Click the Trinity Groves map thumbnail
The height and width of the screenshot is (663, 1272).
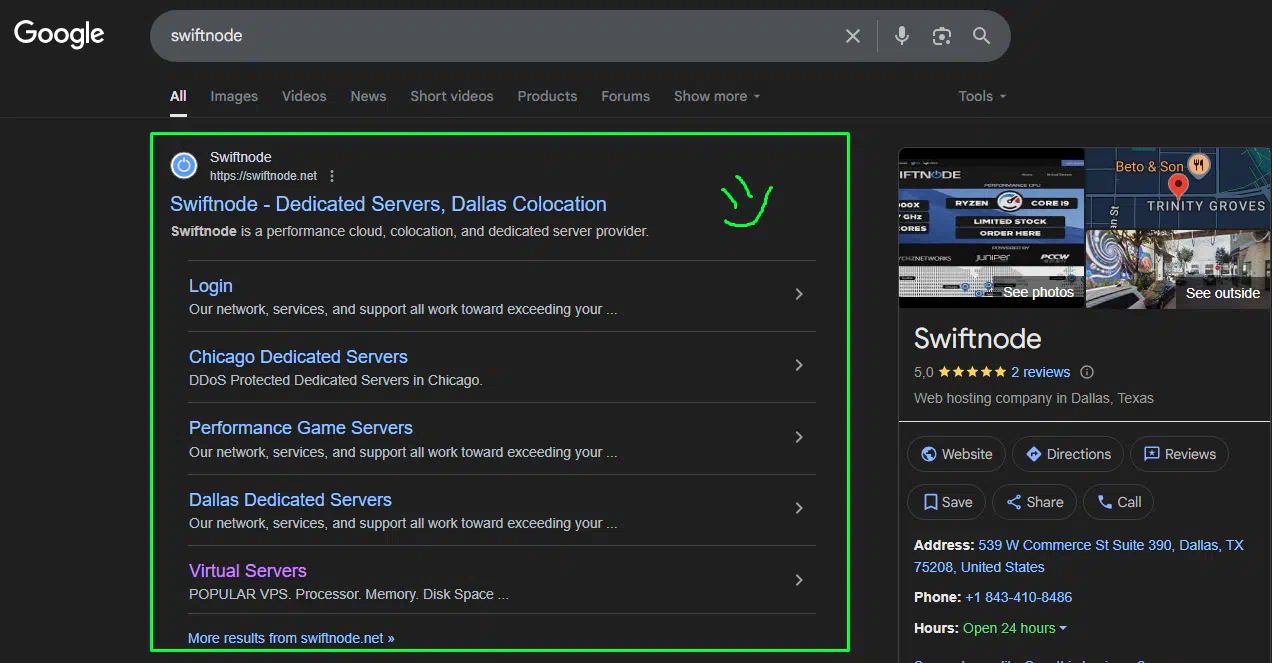click(x=1178, y=188)
